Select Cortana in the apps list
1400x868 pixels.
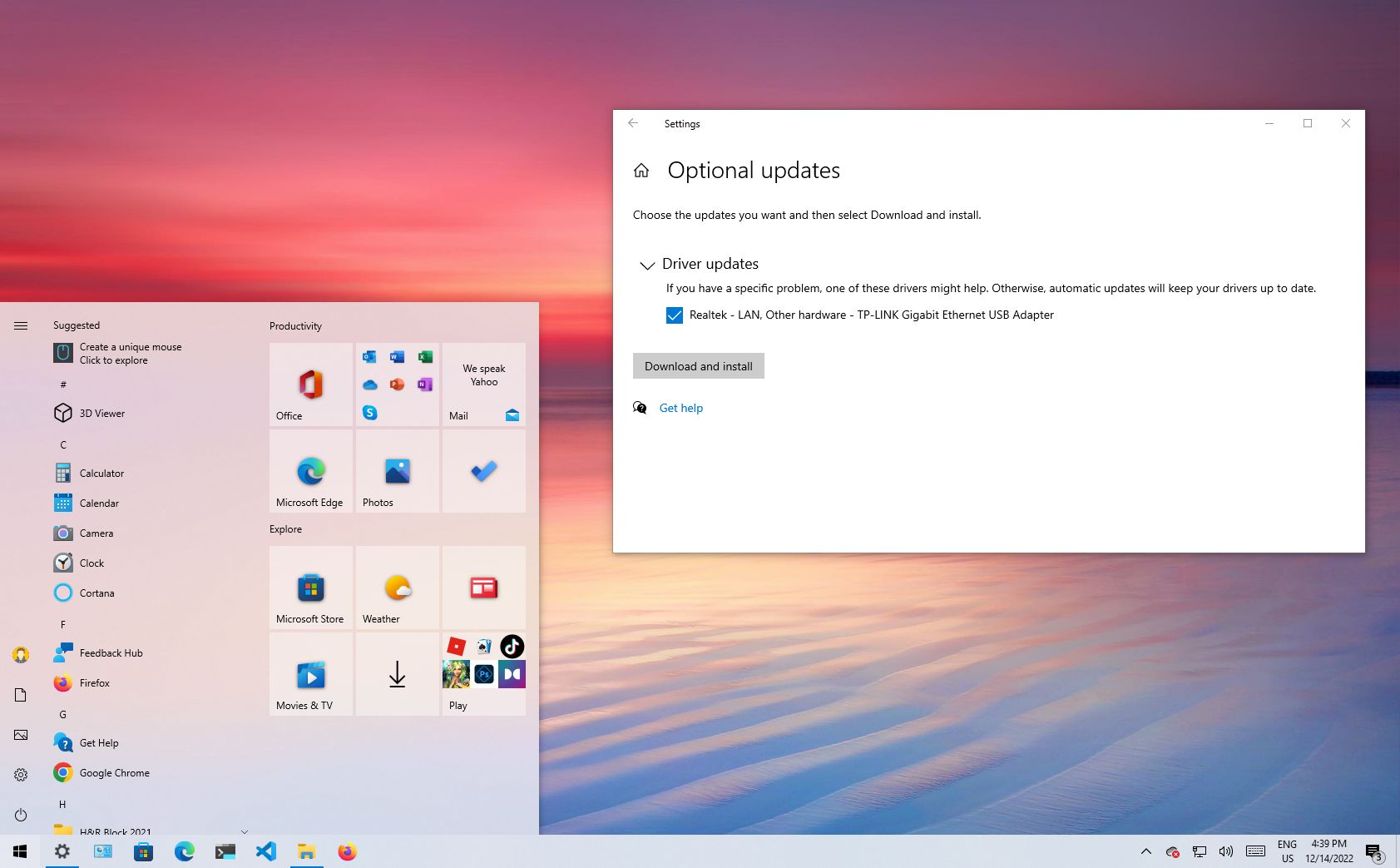point(96,593)
